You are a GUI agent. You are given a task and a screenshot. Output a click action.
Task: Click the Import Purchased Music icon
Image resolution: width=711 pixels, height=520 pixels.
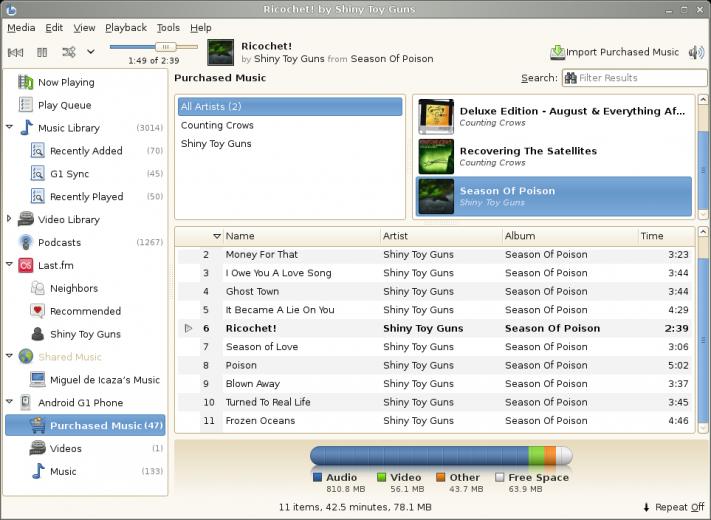pos(557,52)
